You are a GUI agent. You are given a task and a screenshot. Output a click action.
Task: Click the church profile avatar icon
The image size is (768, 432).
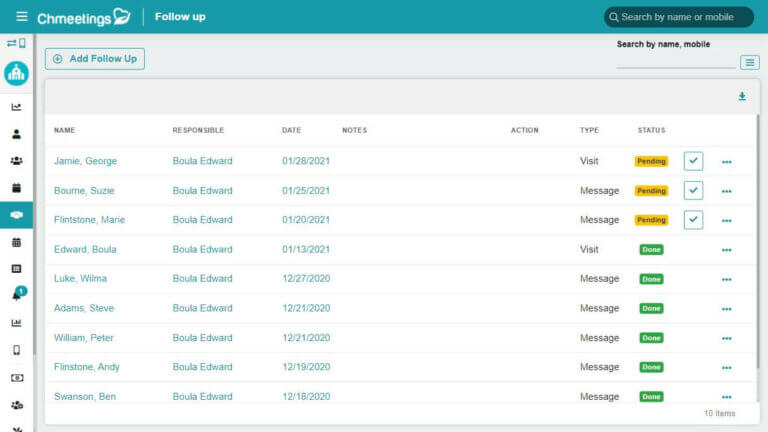point(16,73)
